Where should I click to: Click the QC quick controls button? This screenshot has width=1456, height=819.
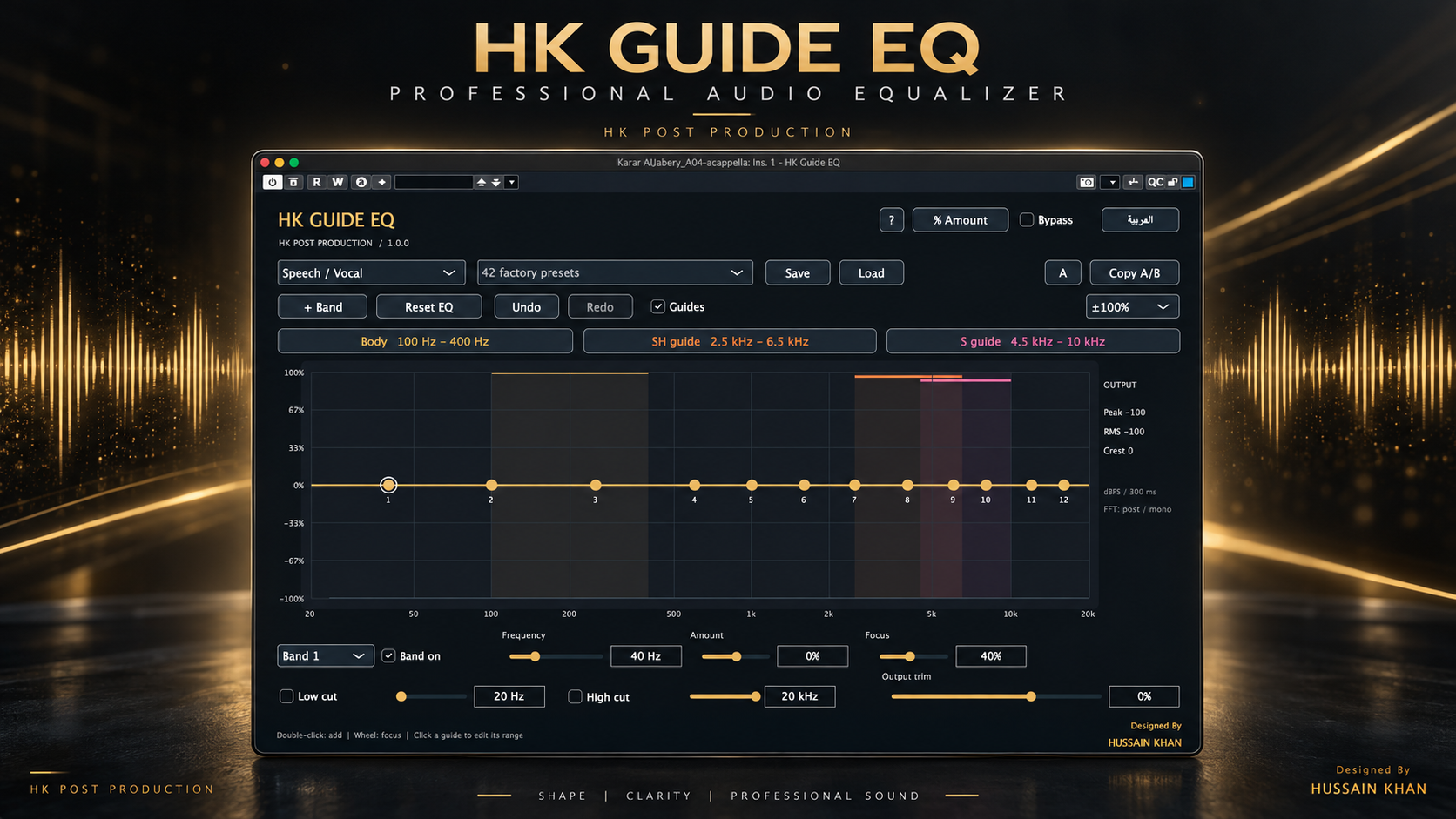tap(1156, 182)
